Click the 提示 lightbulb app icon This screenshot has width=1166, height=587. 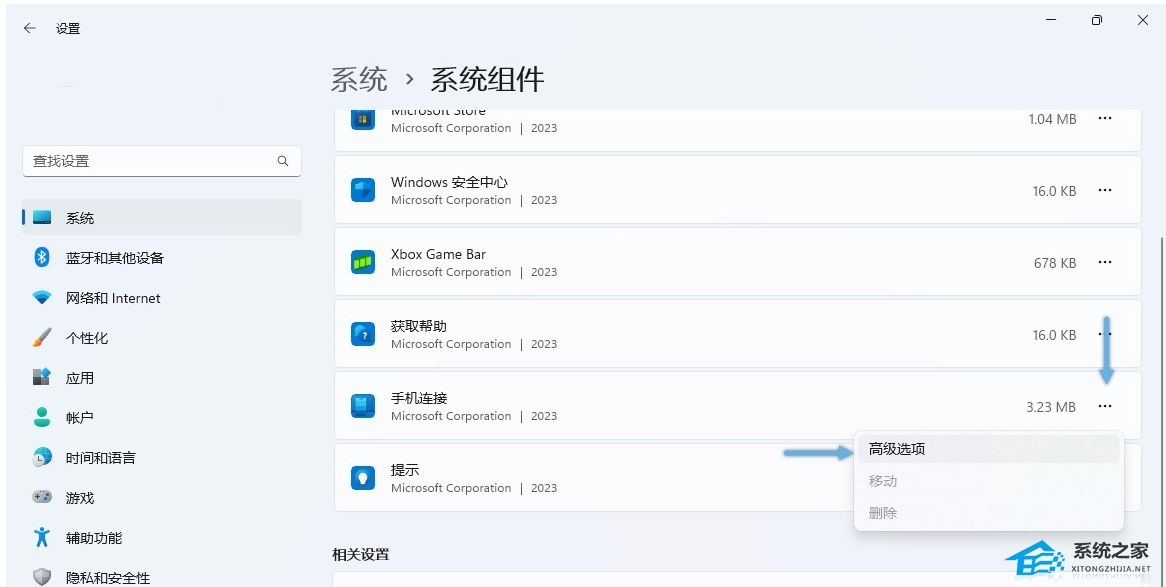[363, 478]
